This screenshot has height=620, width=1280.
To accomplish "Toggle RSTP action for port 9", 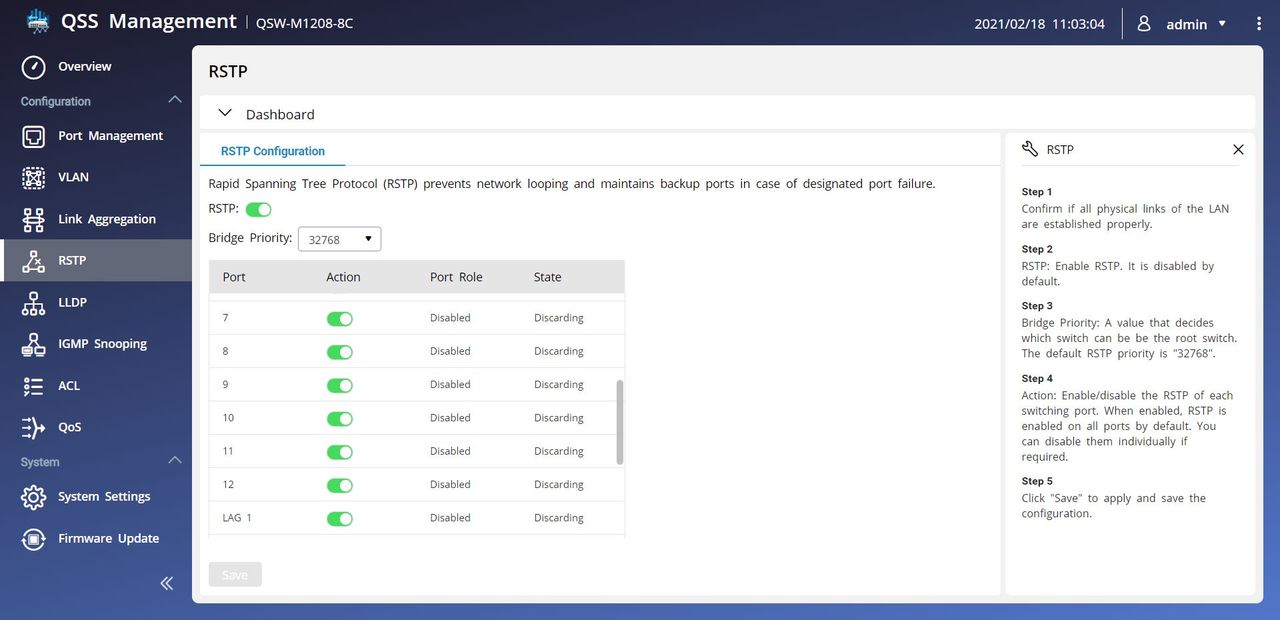I will click(x=340, y=385).
